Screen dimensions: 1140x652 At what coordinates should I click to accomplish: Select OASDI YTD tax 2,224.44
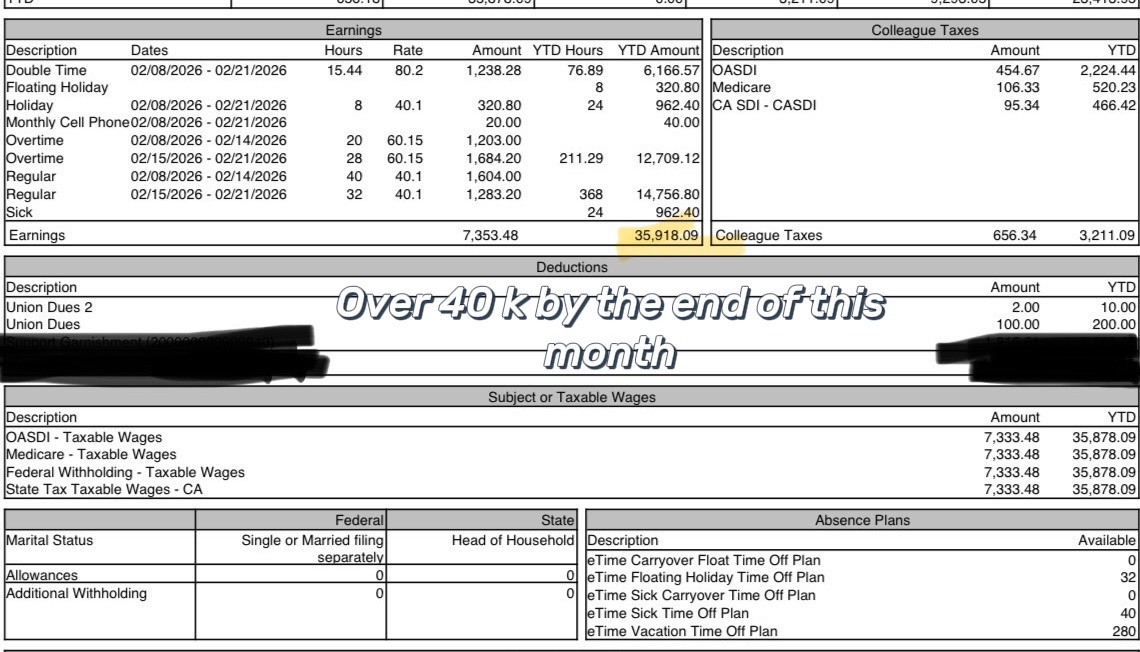1108,71
